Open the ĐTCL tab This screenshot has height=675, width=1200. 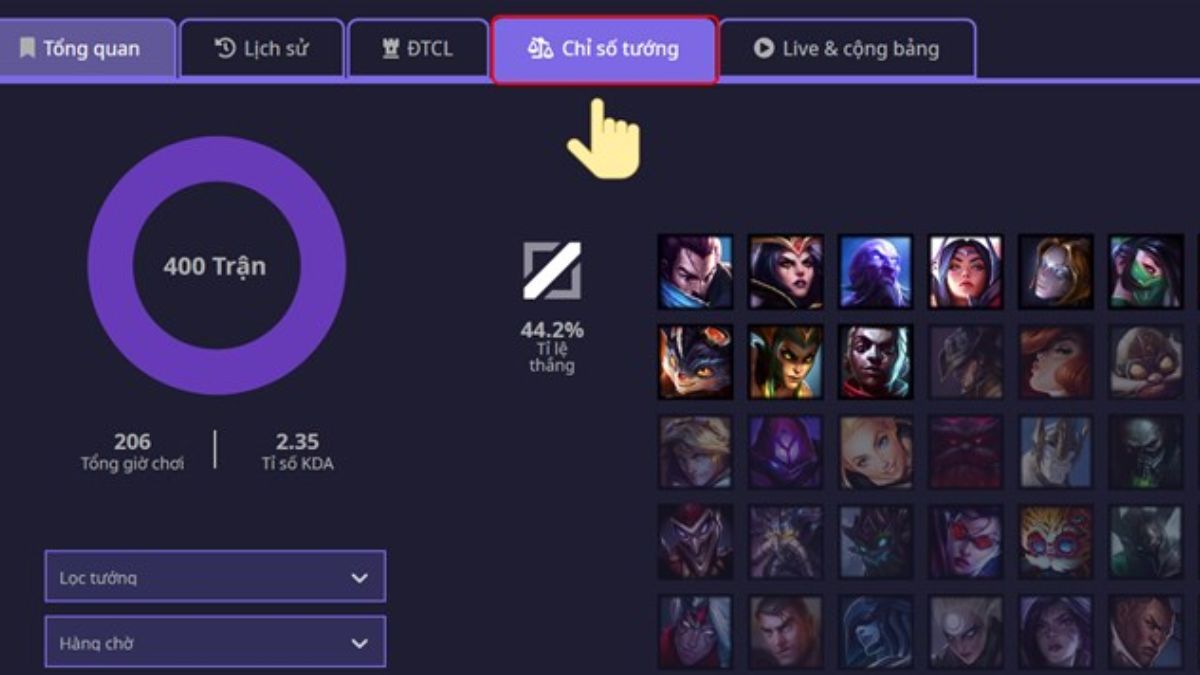click(417, 48)
